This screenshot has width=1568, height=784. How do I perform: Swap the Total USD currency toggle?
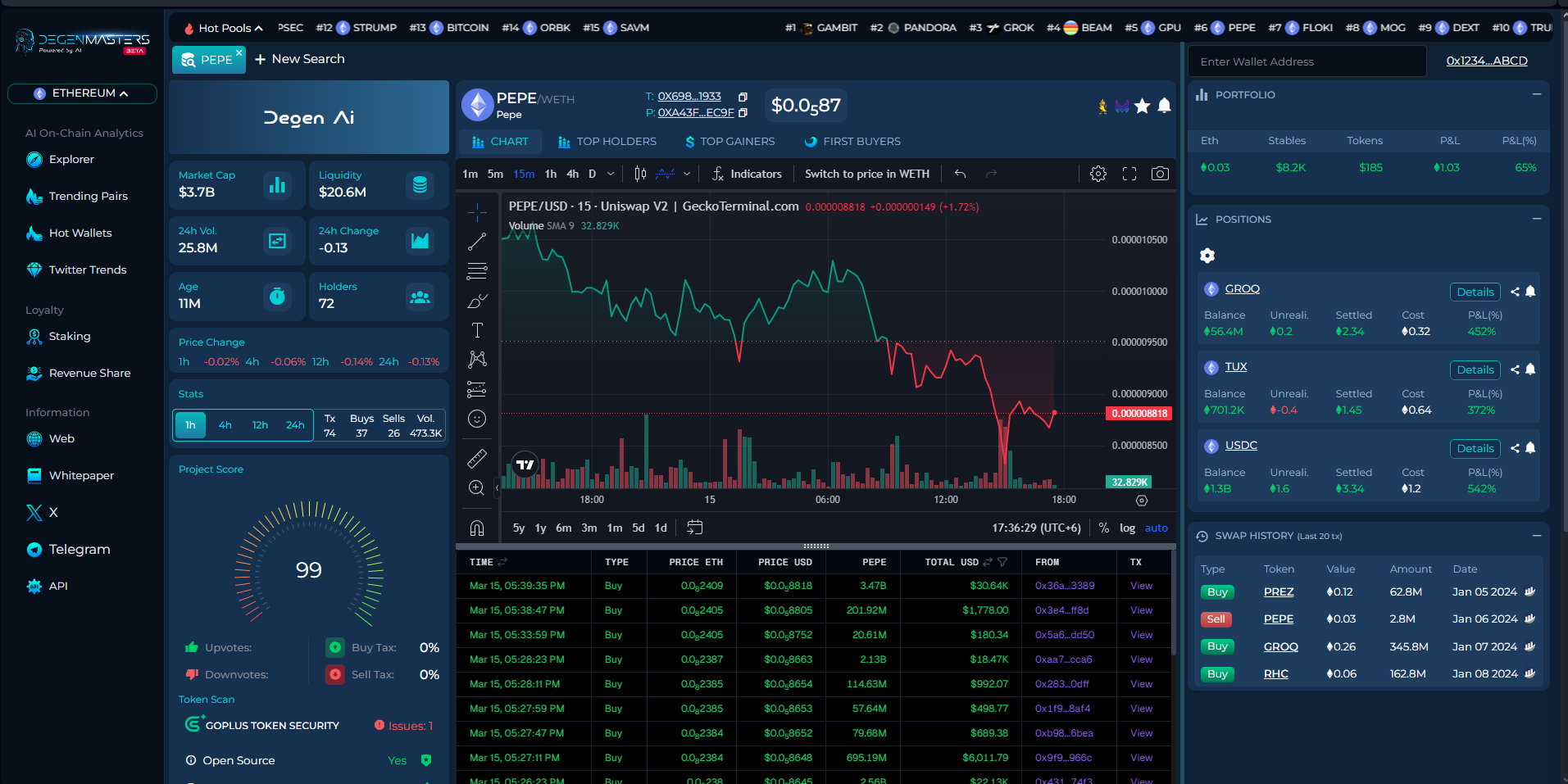click(988, 562)
